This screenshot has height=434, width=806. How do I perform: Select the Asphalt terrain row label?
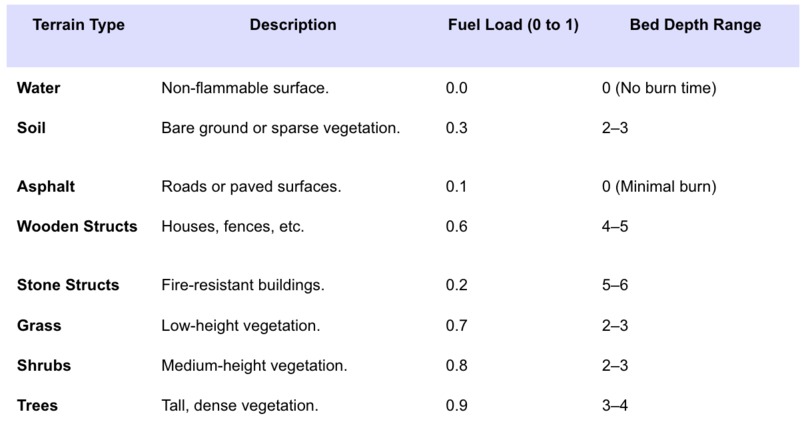click(46, 186)
